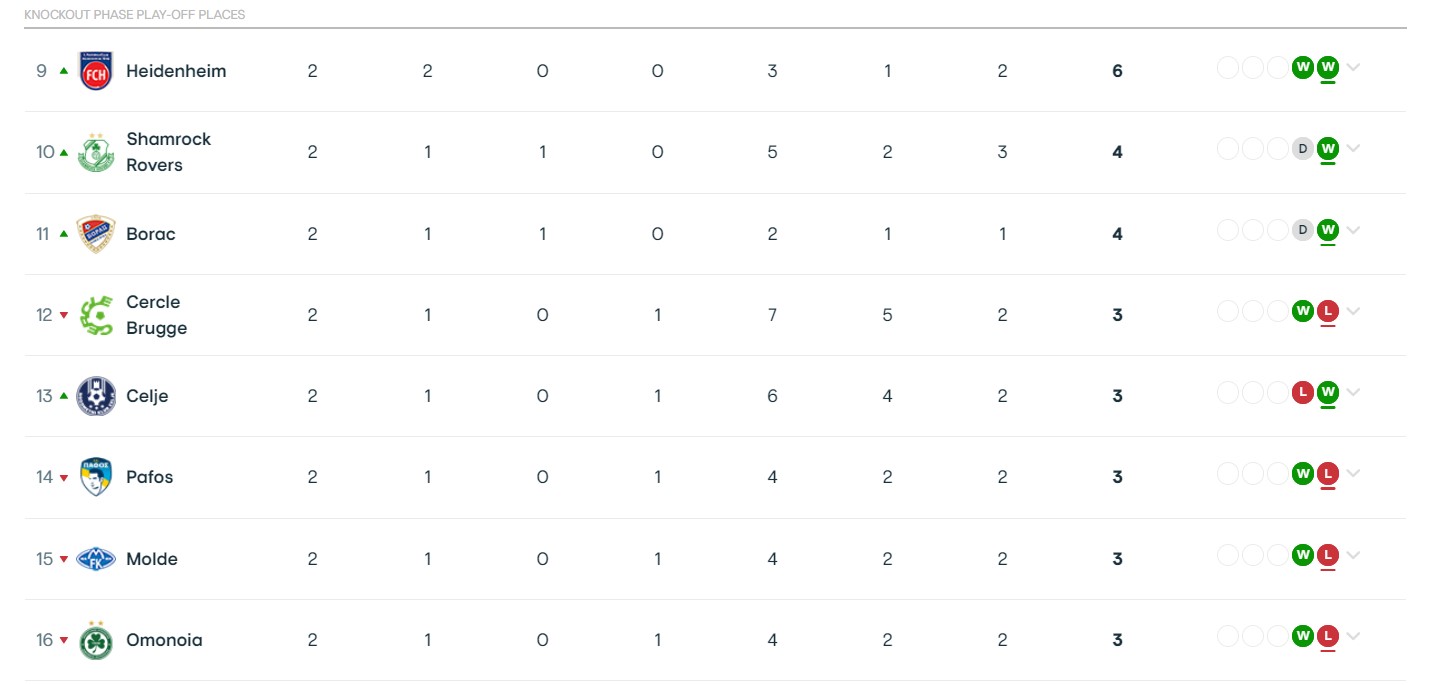Click the Shamrock Rovers club crest
This screenshot has width=1430, height=685.
[x=96, y=152]
